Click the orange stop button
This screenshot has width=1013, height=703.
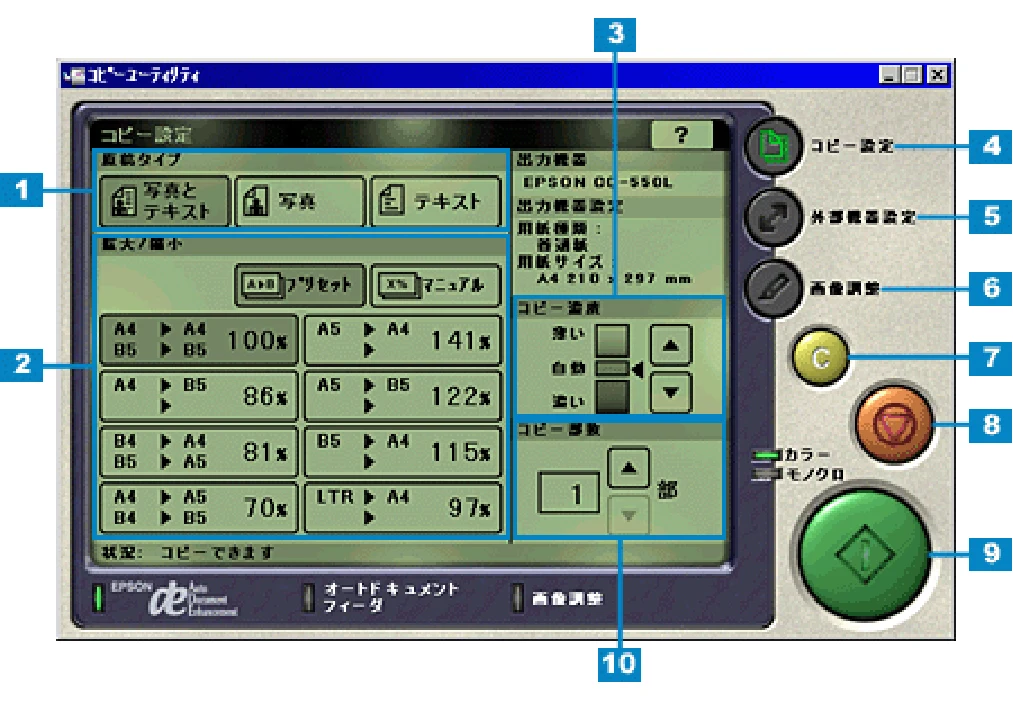point(895,425)
